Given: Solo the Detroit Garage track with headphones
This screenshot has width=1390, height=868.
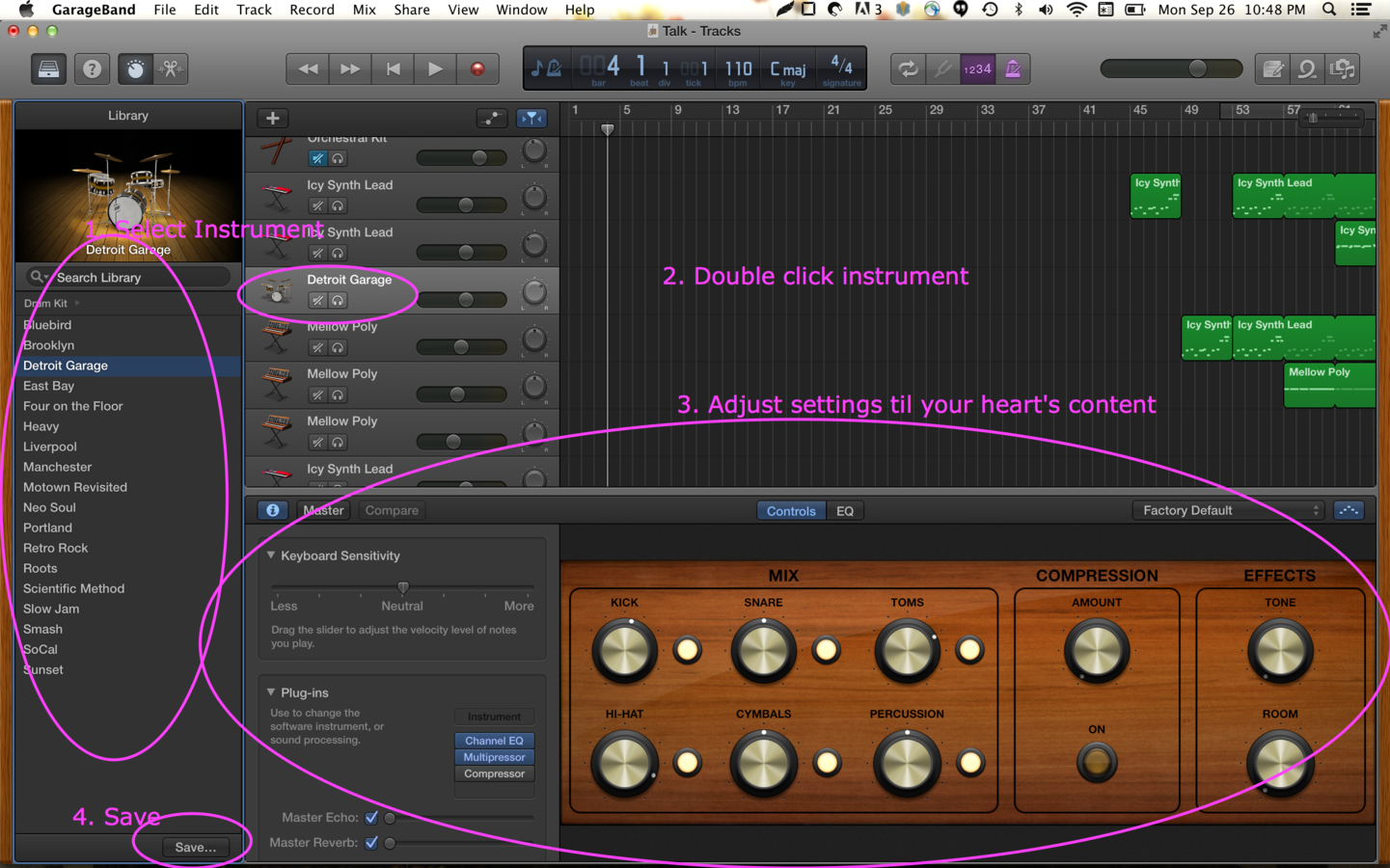Looking at the screenshot, I should coord(338,301).
